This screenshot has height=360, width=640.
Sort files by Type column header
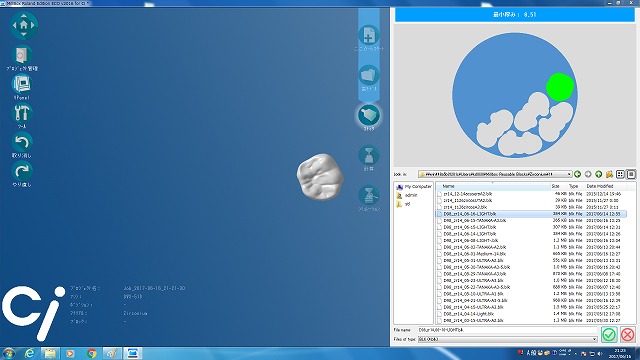pyautogui.click(x=575, y=186)
